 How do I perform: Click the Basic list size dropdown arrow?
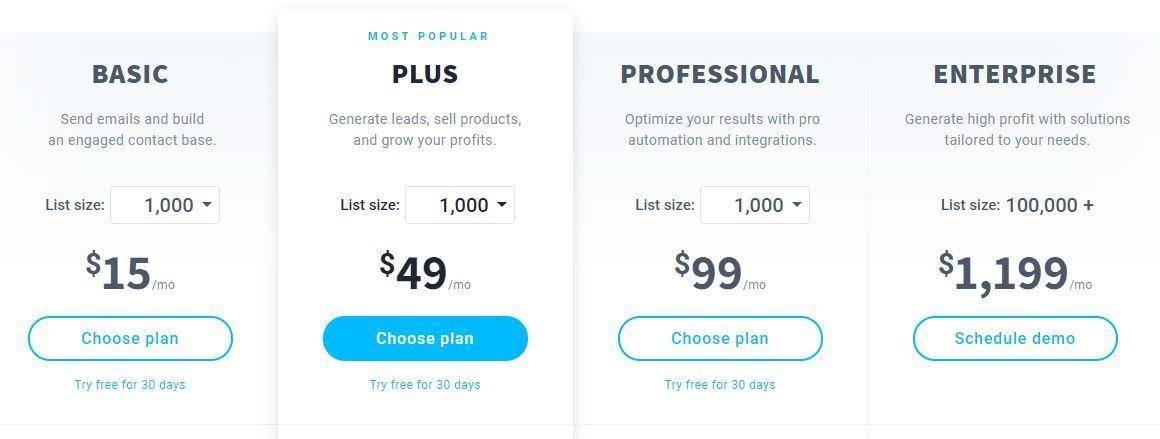(x=206, y=204)
